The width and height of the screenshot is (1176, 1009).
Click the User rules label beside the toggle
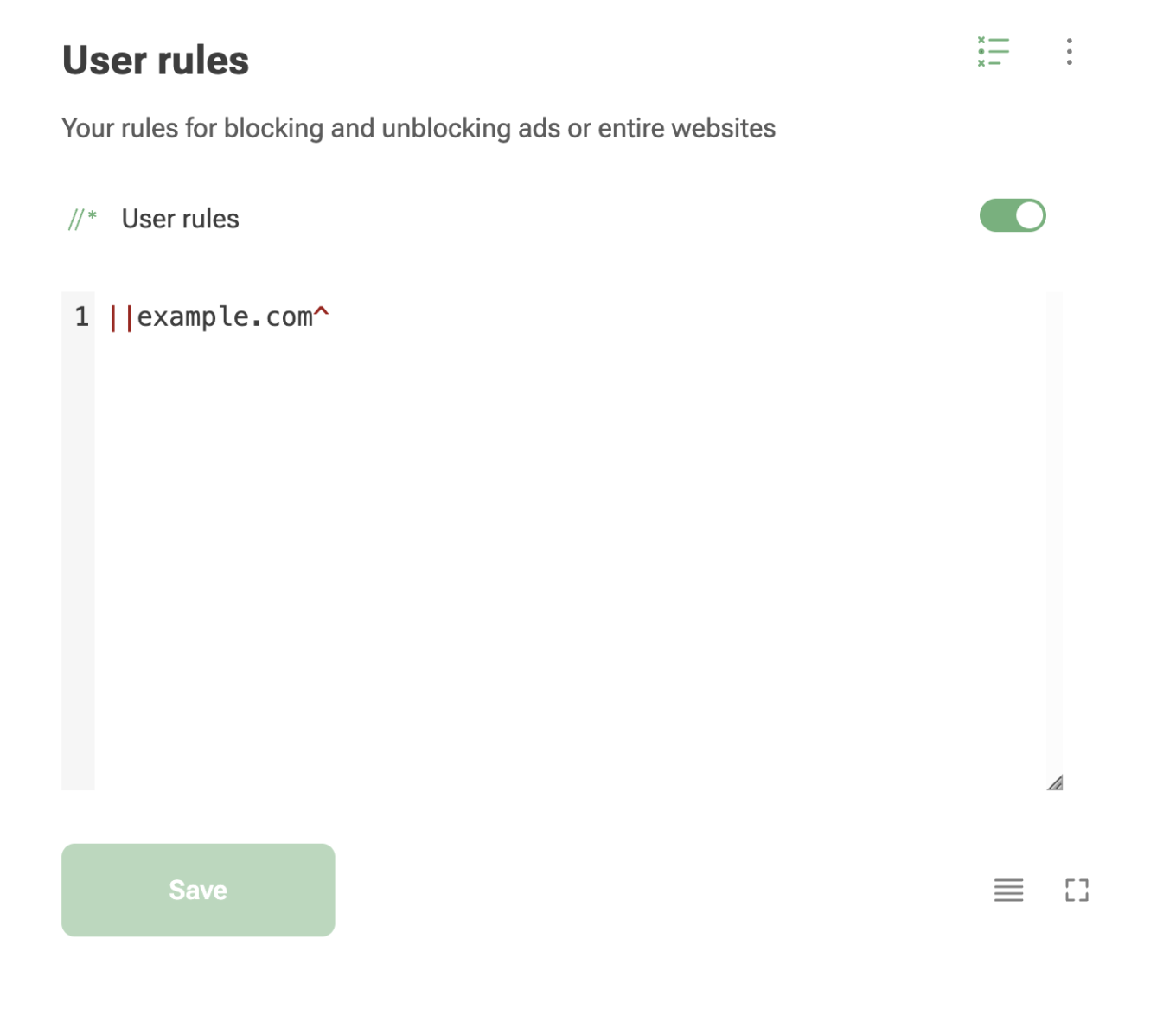click(180, 219)
